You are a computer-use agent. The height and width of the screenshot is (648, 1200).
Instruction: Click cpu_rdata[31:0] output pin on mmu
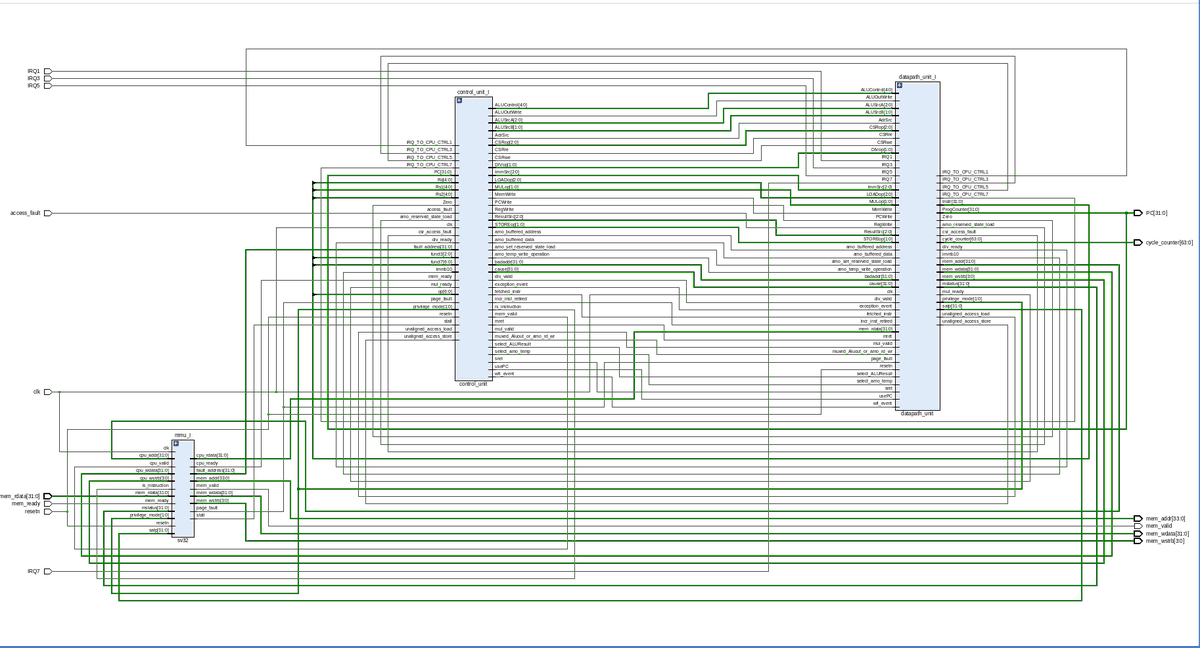[x=211, y=455]
